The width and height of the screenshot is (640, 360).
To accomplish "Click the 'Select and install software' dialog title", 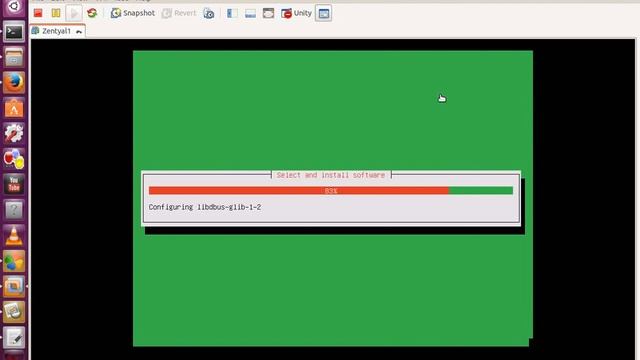I will coord(331,175).
